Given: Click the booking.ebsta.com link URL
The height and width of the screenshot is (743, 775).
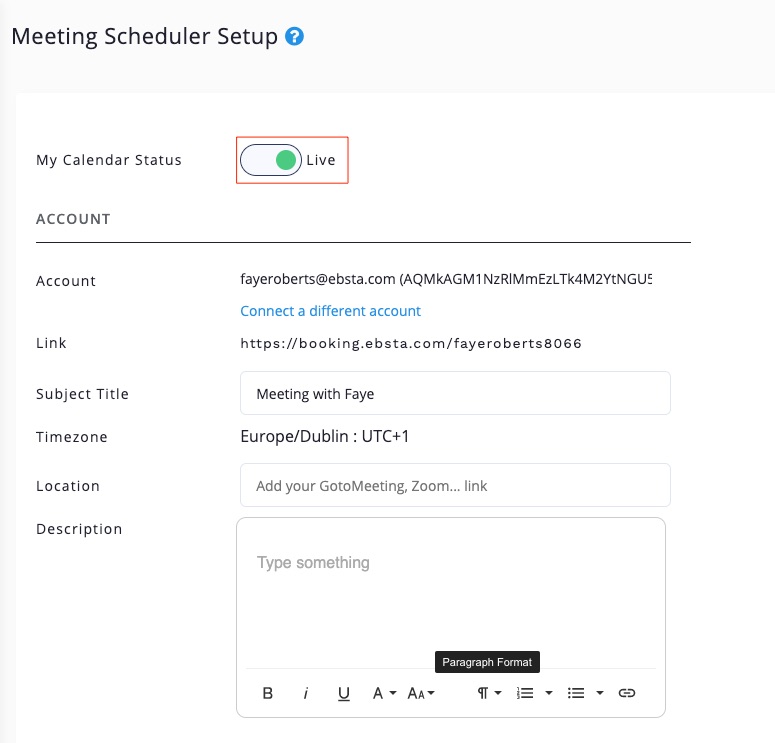Looking at the screenshot, I should point(411,343).
